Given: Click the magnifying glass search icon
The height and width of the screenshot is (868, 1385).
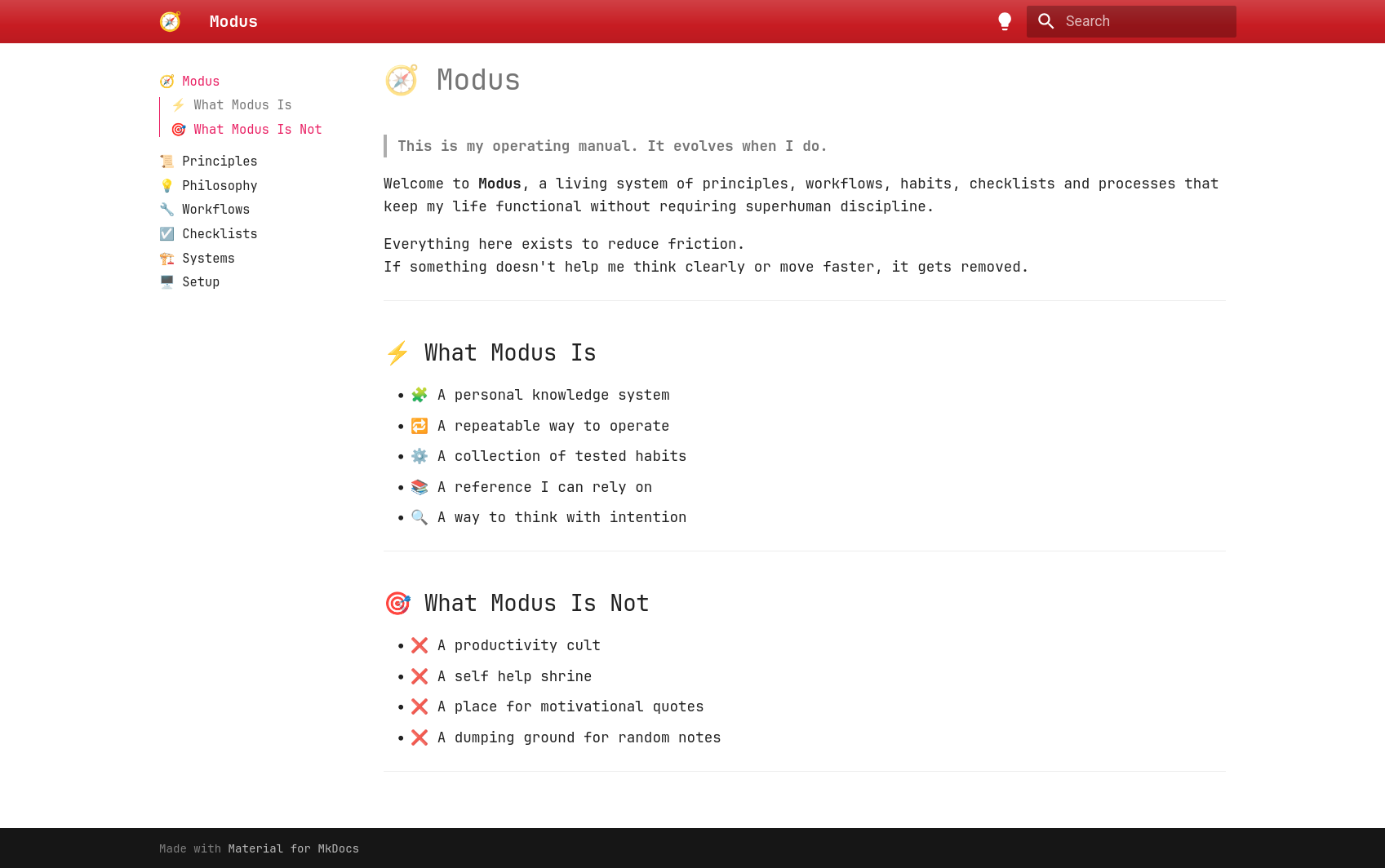Looking at the screenshot, I should click(x=1046, y=21).
